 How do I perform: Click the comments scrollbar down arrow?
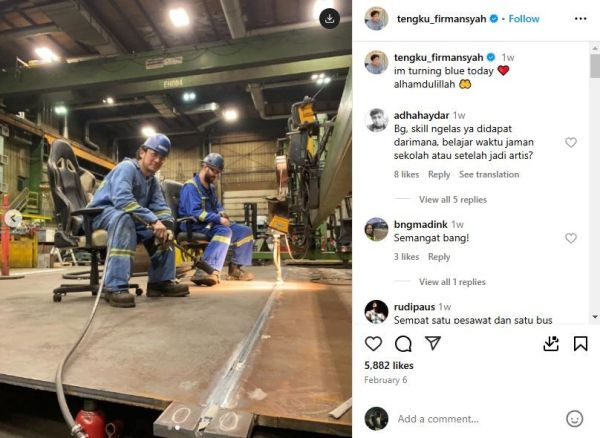tap(595, 317)
